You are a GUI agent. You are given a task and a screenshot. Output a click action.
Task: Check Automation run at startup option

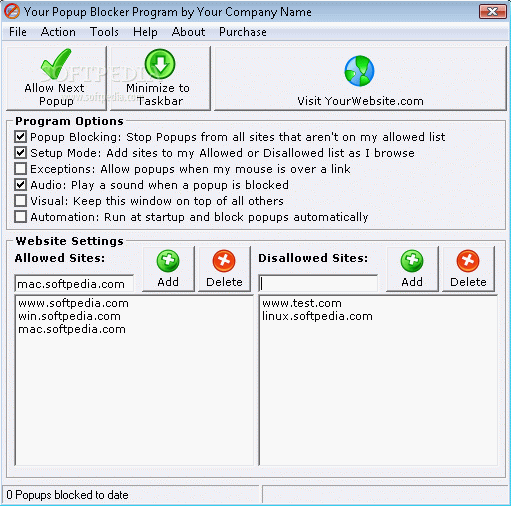[x=21, y=217]
